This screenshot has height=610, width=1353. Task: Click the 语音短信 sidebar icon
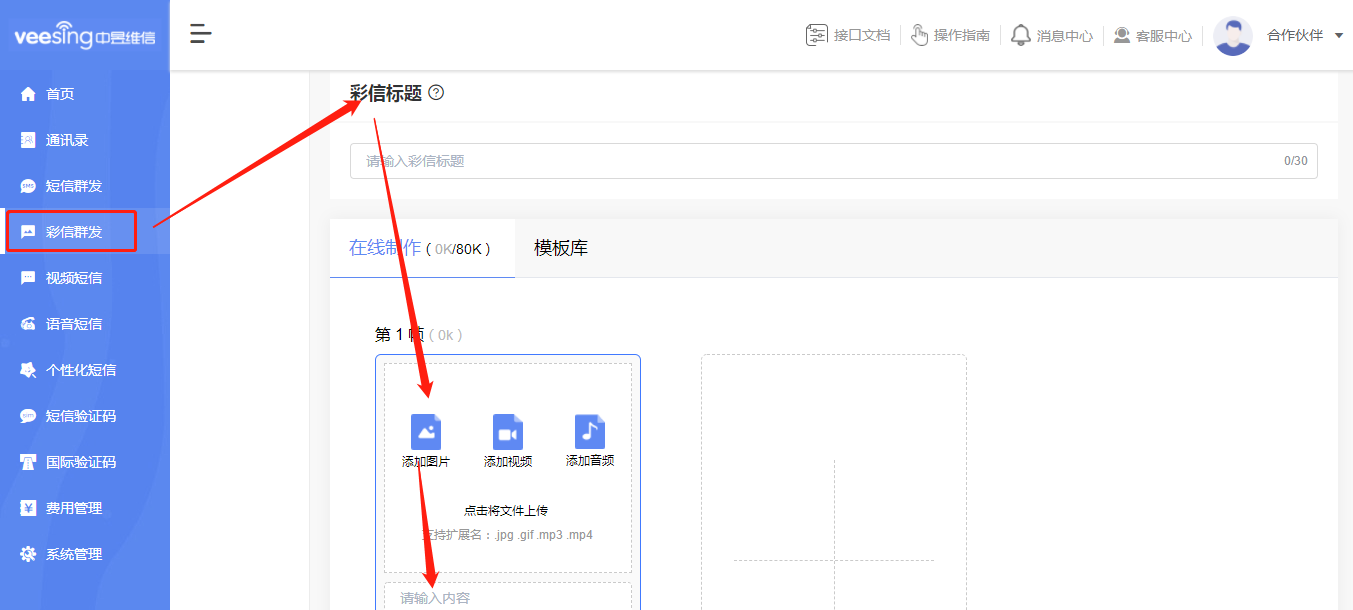[x=27, y=323]
